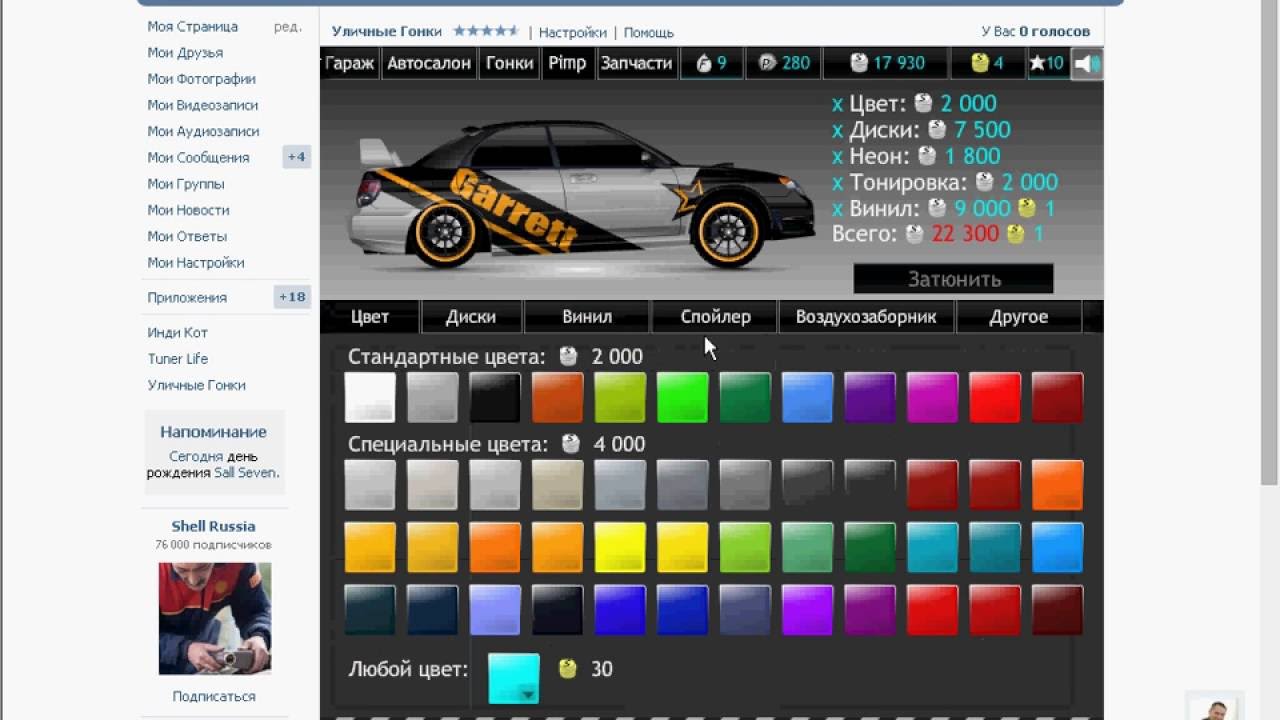Pick the bright green standard color swatch
Viewport: 1280px width, 720px height.
(x=683, y=397)
